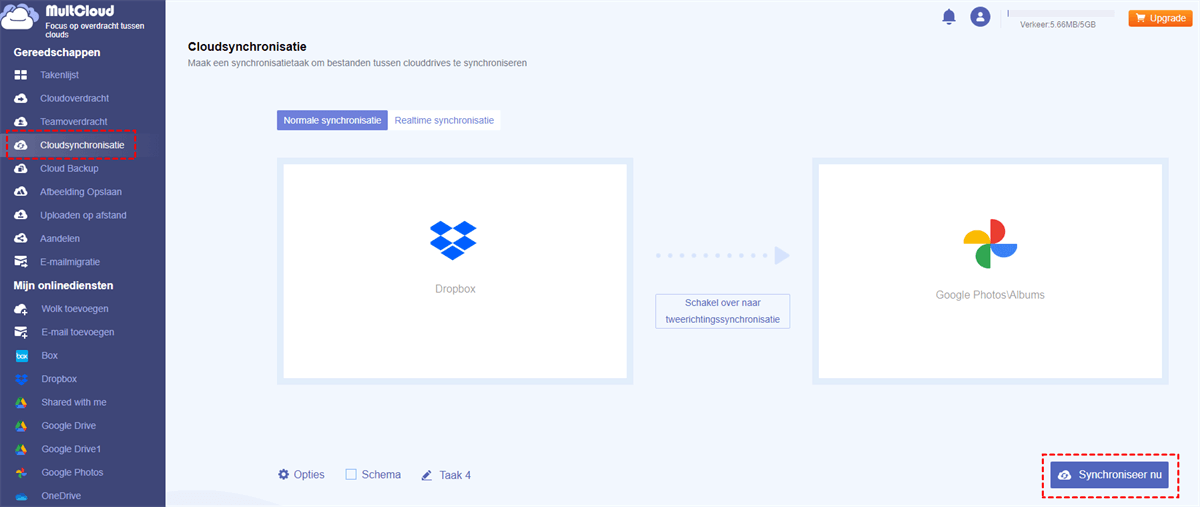Viewport: 1200px width, 507px height.
Task: Click the Dropbox icon in sidebar
Action: pyautogui.click(x=21, y=379)
